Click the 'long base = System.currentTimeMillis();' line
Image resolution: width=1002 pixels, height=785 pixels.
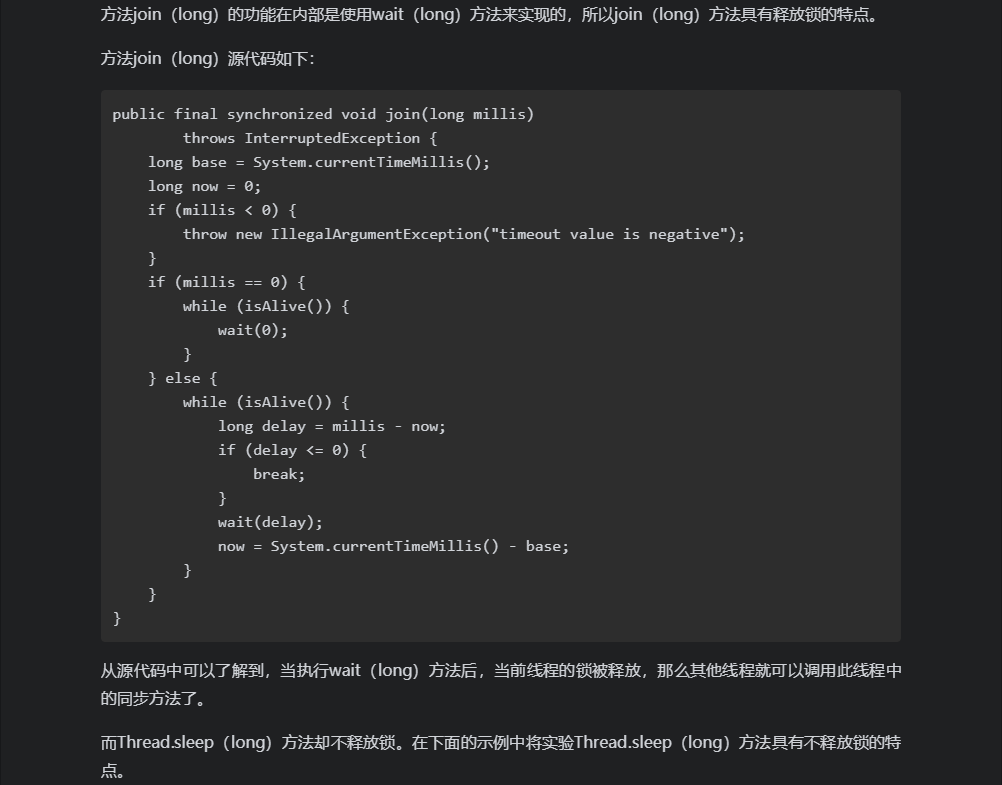(x=319, y=162)
